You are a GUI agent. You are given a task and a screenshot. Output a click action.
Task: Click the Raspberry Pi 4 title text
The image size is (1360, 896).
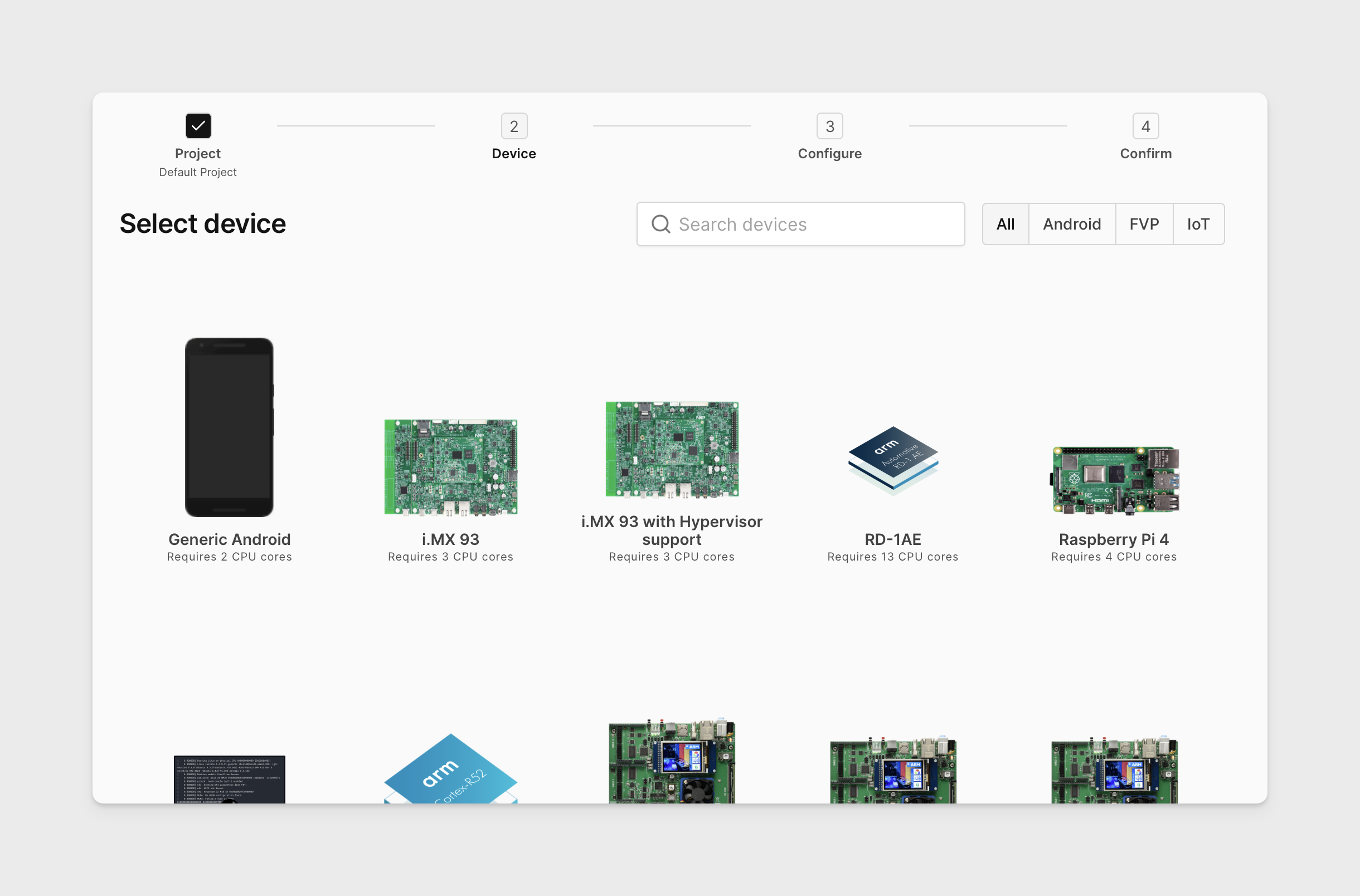point(1114,539)
